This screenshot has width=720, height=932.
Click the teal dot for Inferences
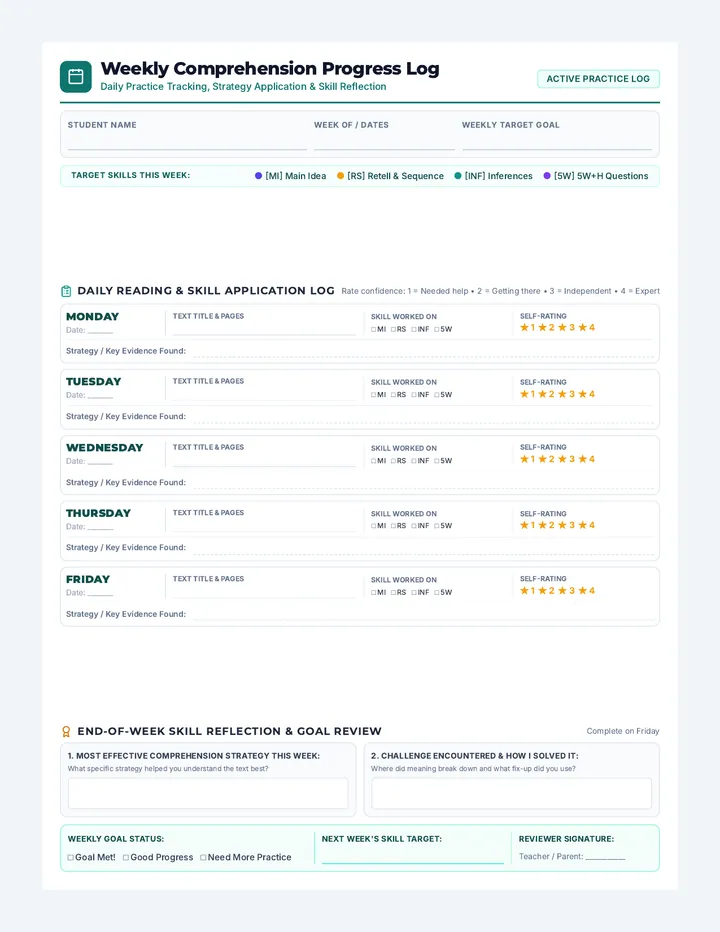[x=458, y=176]
